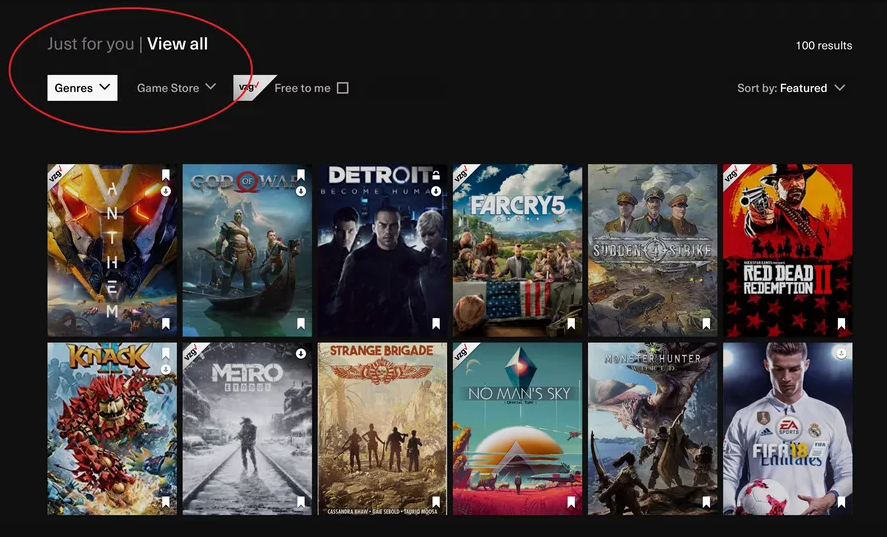Click the 100 results text
887x537 pixels.
pyautogui.click(x=823, y=46)
